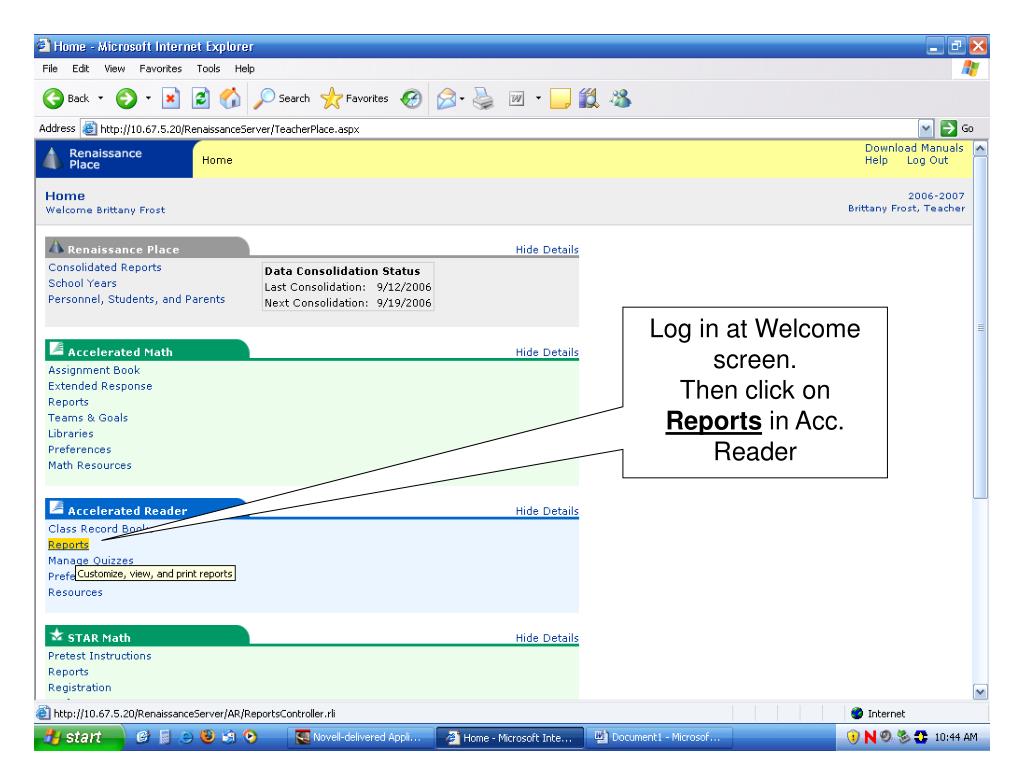Click the green Forward arrow button
The height and width of the screenshot is (768, 1024).
point(126,99)
